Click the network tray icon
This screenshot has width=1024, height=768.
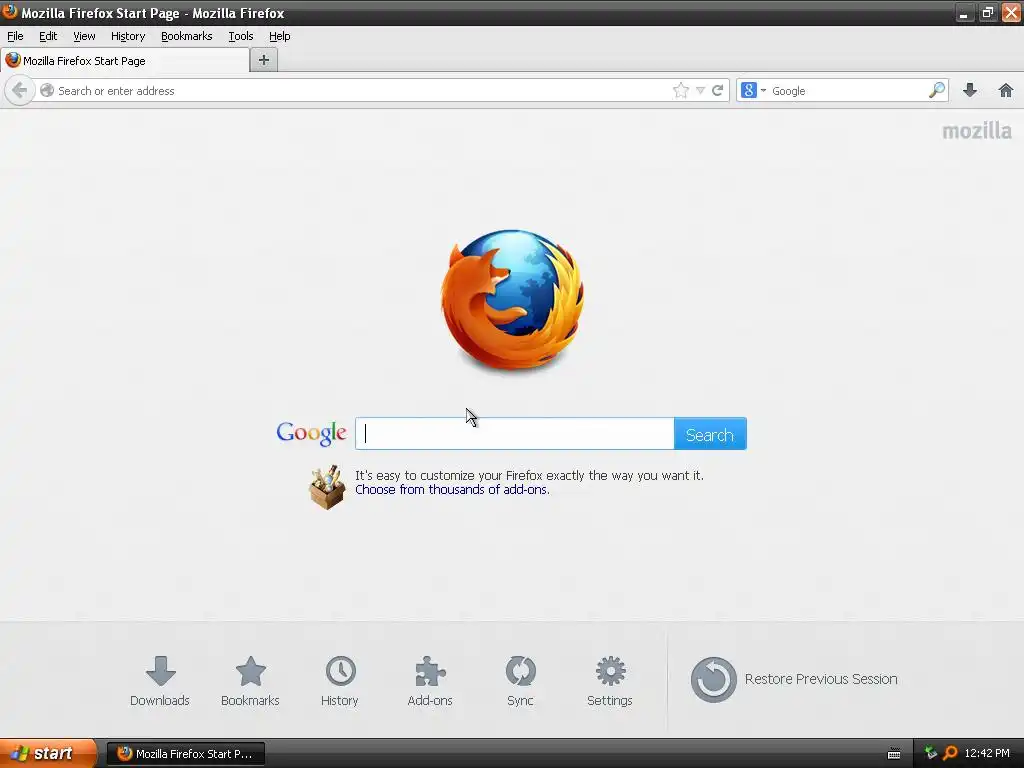coord(931,753)
